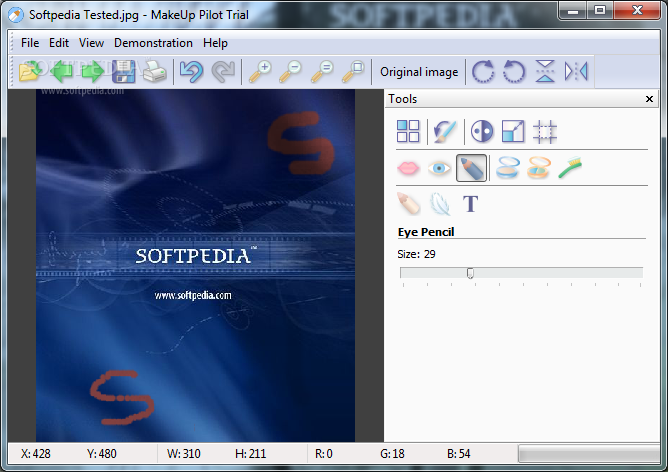Mirror image horizontally
The width and height of the screenshot is (668, 472).
[x=576, y=71]
